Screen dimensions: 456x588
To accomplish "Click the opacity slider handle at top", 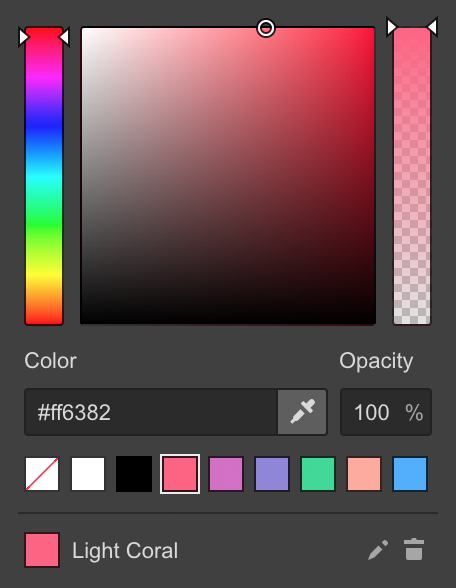I will [412, 27].
